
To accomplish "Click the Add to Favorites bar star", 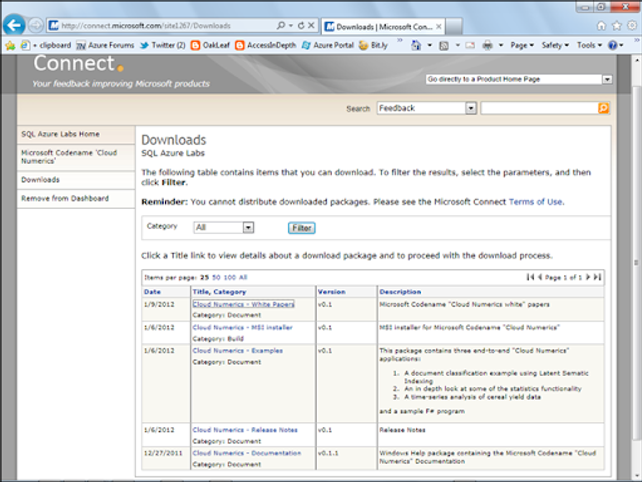I will 10,45.
